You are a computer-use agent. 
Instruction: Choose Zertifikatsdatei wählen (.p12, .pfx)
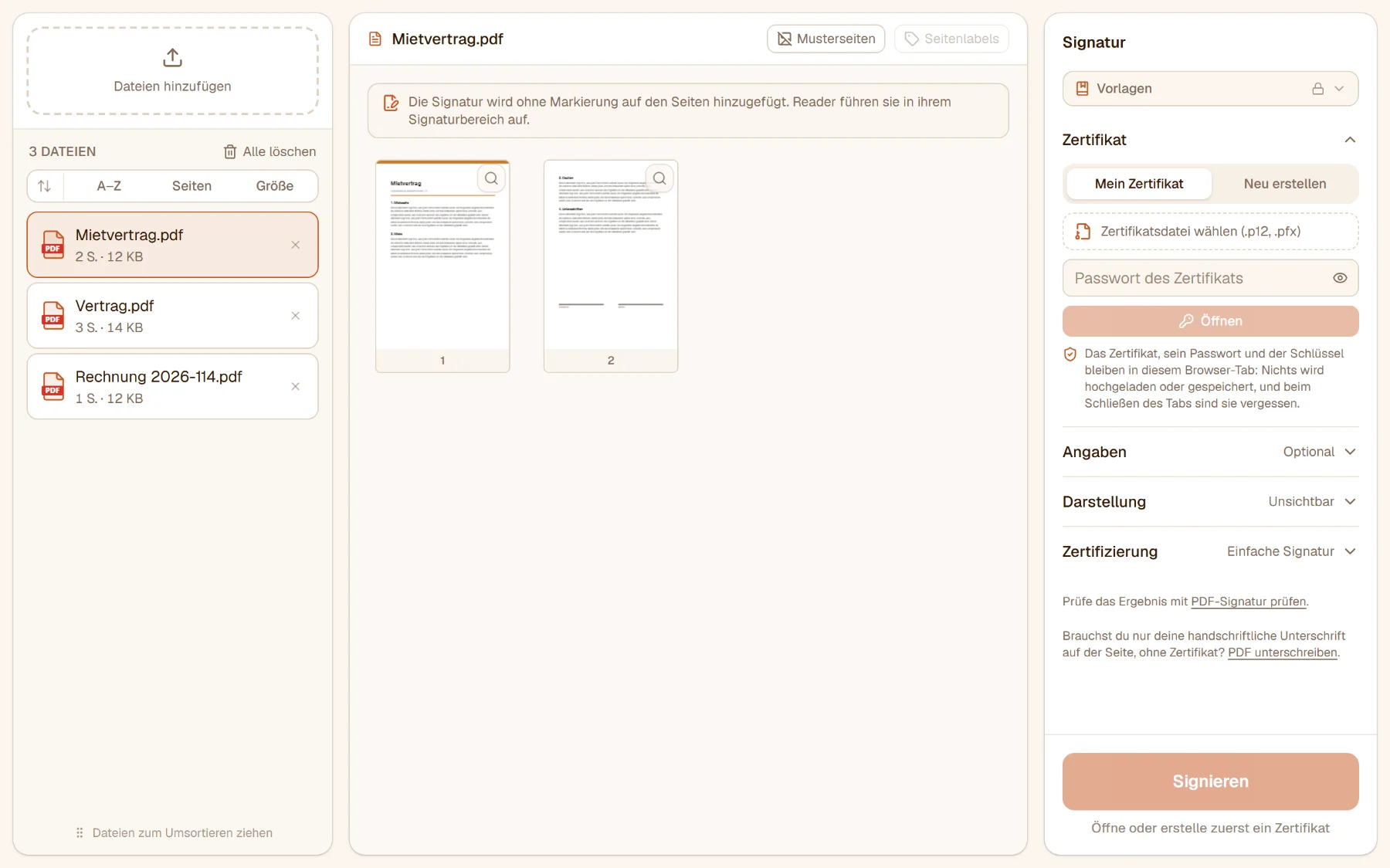[x=1210, y=232]
